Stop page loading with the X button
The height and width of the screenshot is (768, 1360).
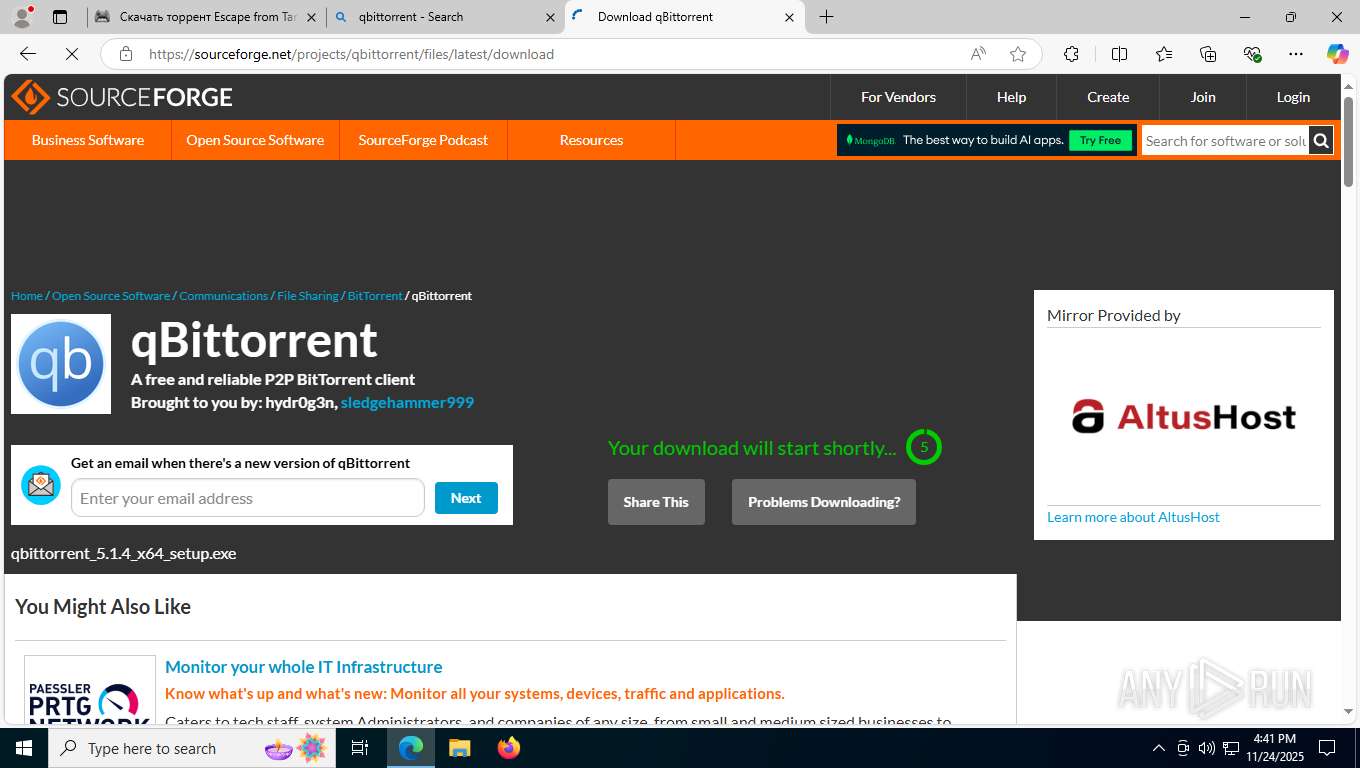[72, 54]
